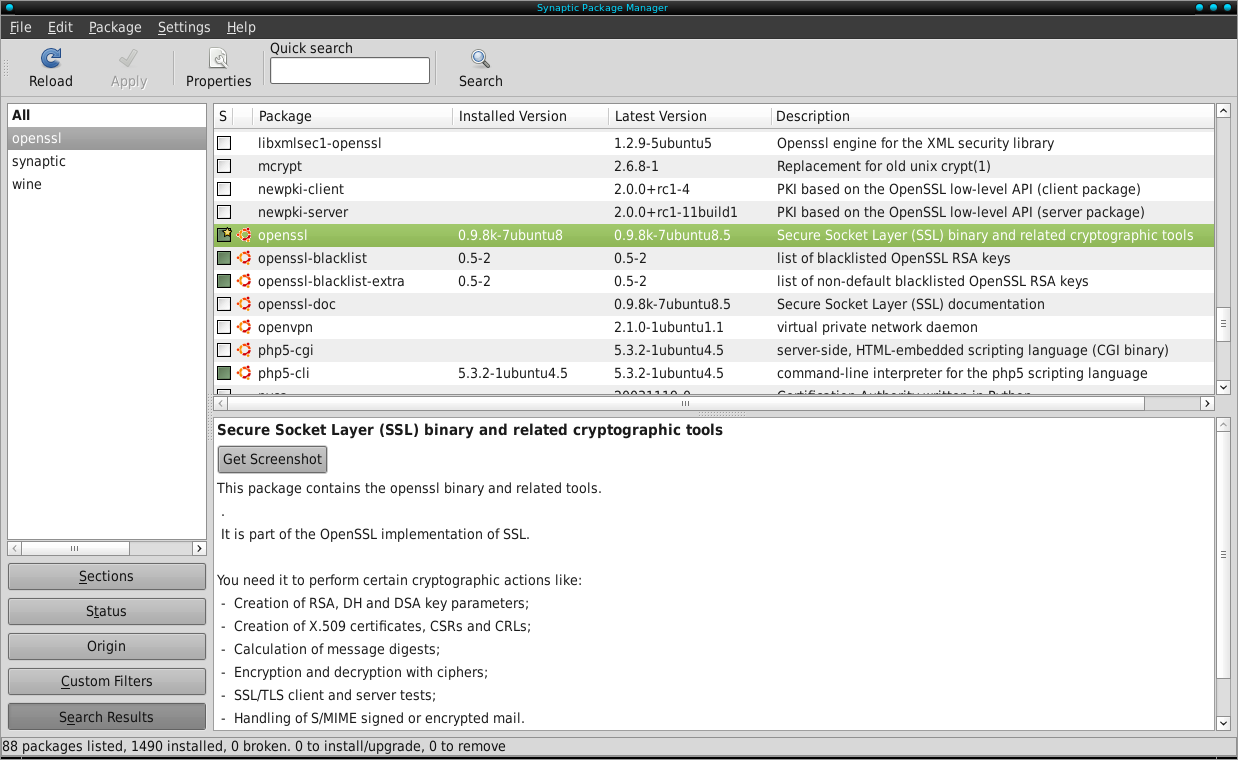Click Ubuntu logo icon next to openssl
The width and height of the screenshot is (1238, 760).
coord(244,235)
